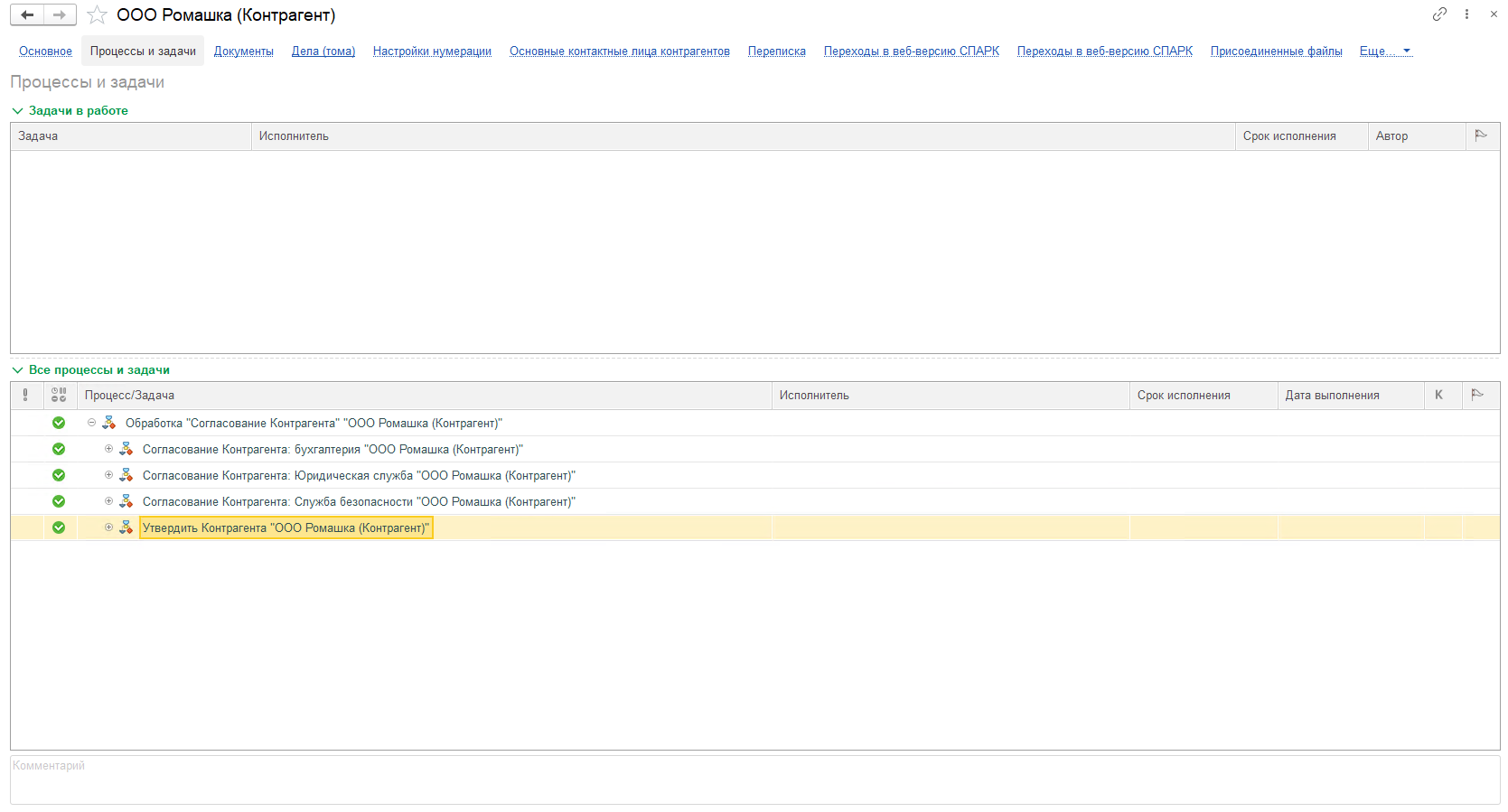Viewport: 1508px width, 812px height.
Task: Click the flag column header in Все процессы
Action: pos(1477,395)
